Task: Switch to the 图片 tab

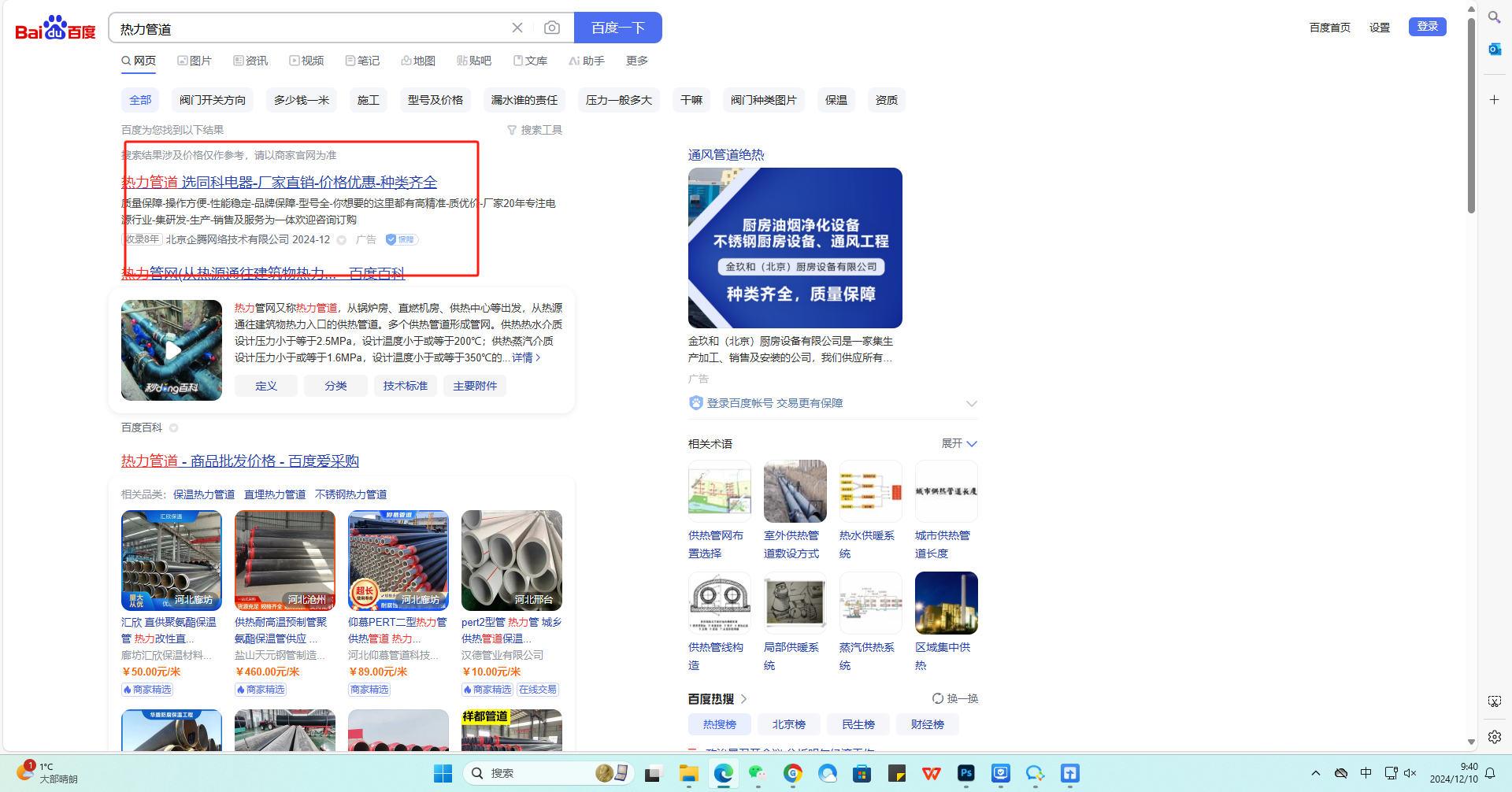Action: (195, 61)
